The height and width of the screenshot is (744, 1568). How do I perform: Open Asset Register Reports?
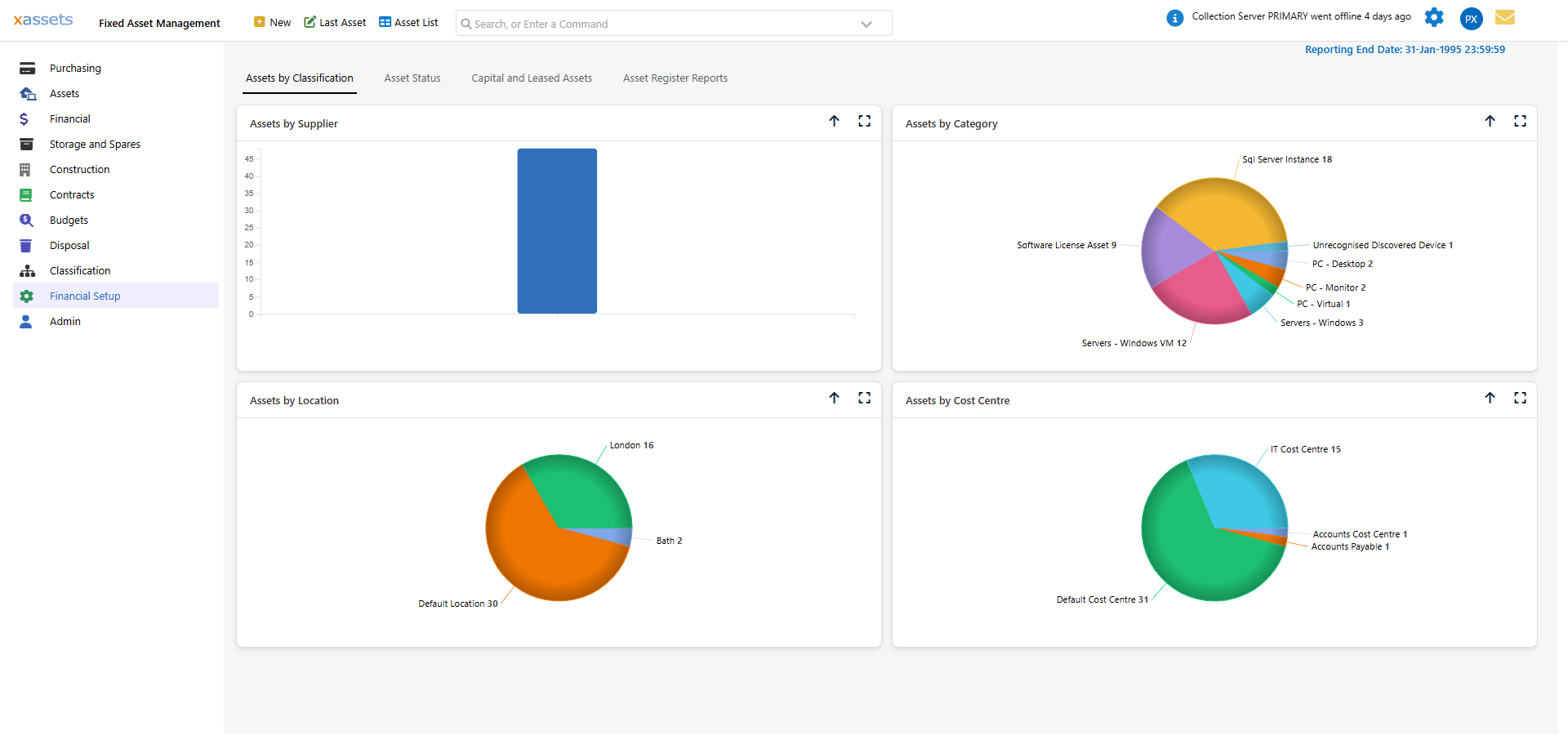(675, 78)
